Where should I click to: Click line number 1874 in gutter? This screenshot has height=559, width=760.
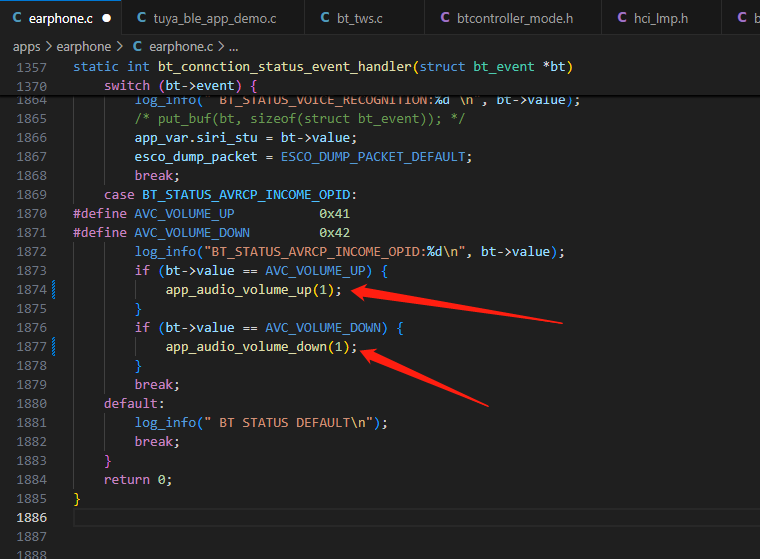click(32, 290)
